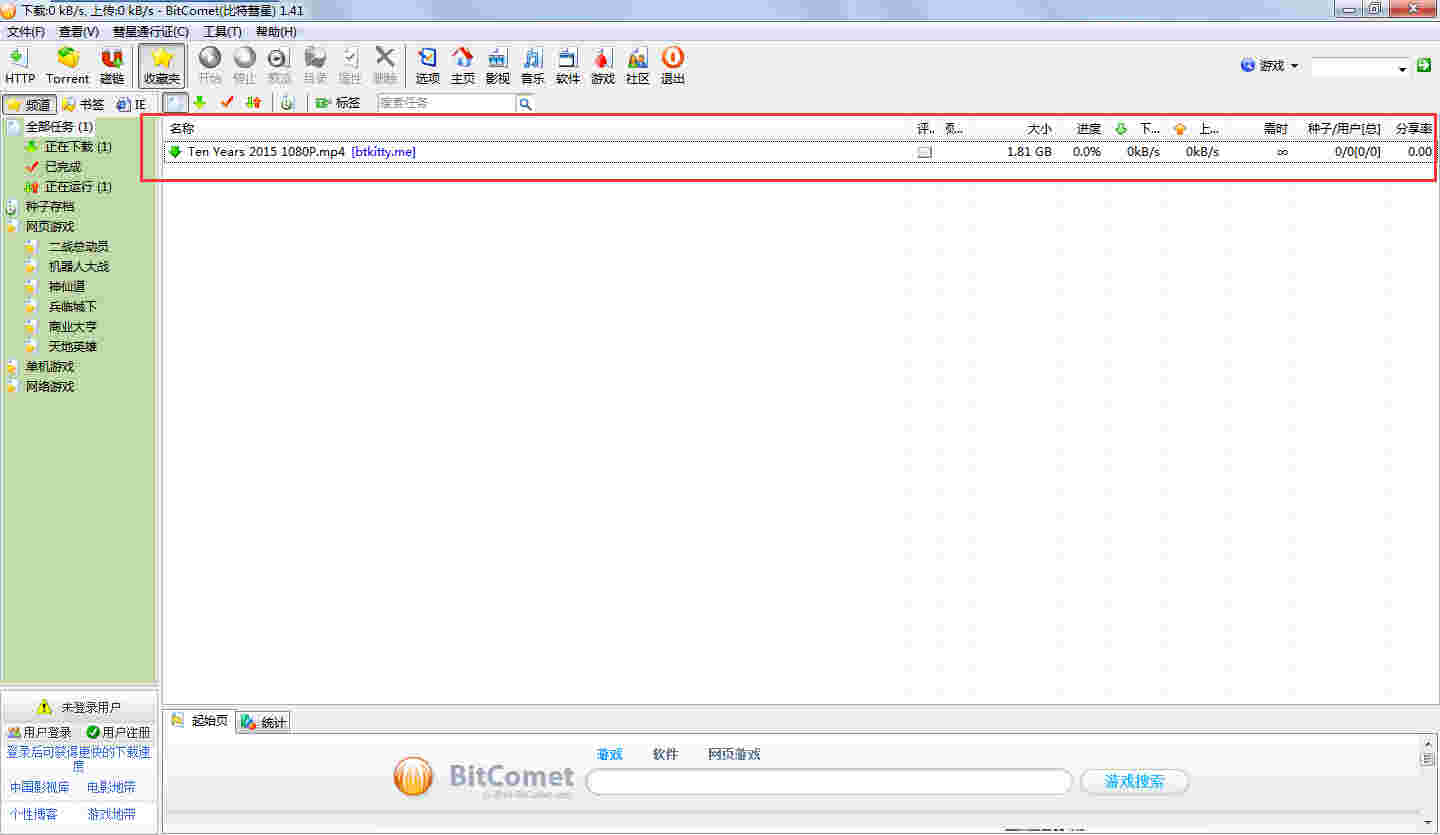The width and height of the screenshot is (1440, 835).
Task: Switch to the IE sidebar tab
Action: [x=131, y=104]
